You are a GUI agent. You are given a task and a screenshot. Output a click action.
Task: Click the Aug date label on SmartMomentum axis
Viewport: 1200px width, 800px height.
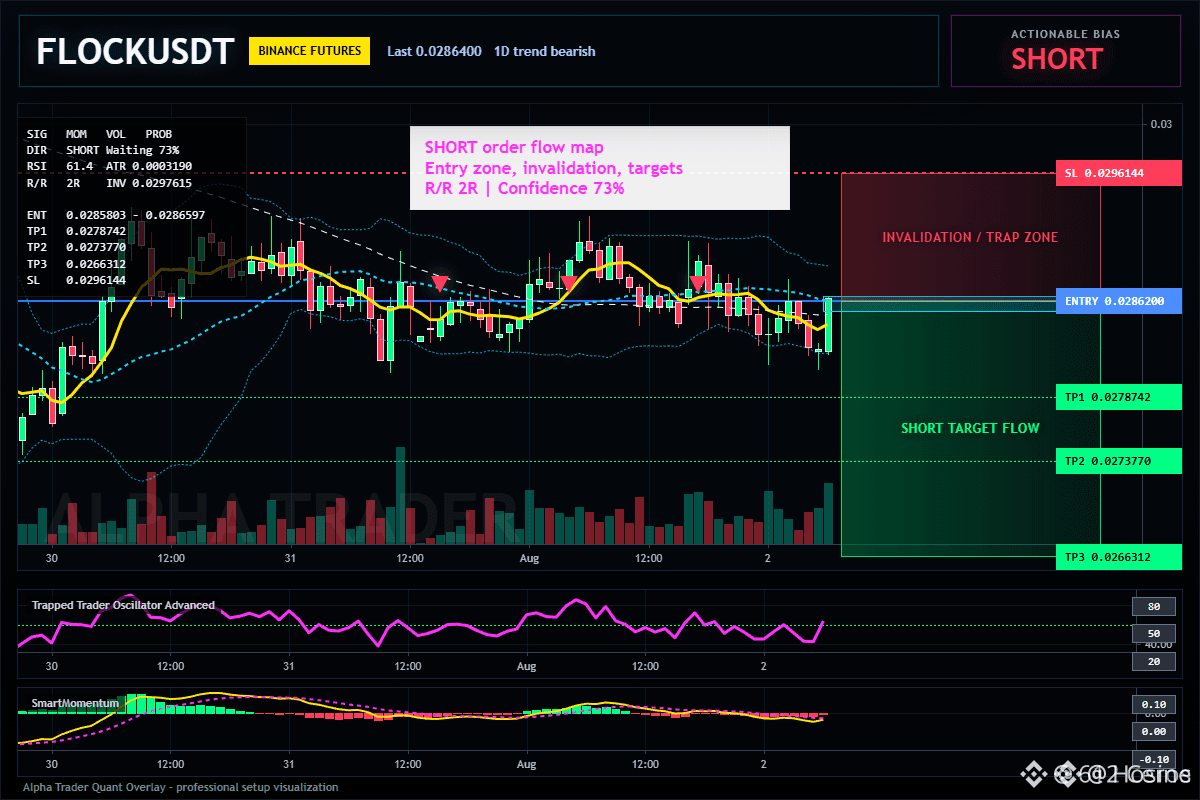(529, 764)
